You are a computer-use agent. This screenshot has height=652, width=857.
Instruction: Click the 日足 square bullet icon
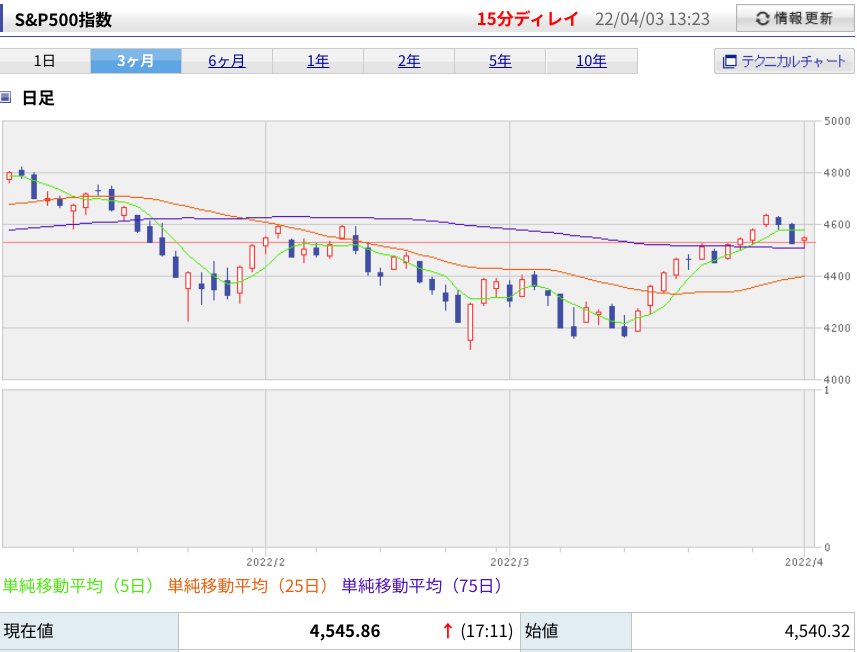(5, 98)
